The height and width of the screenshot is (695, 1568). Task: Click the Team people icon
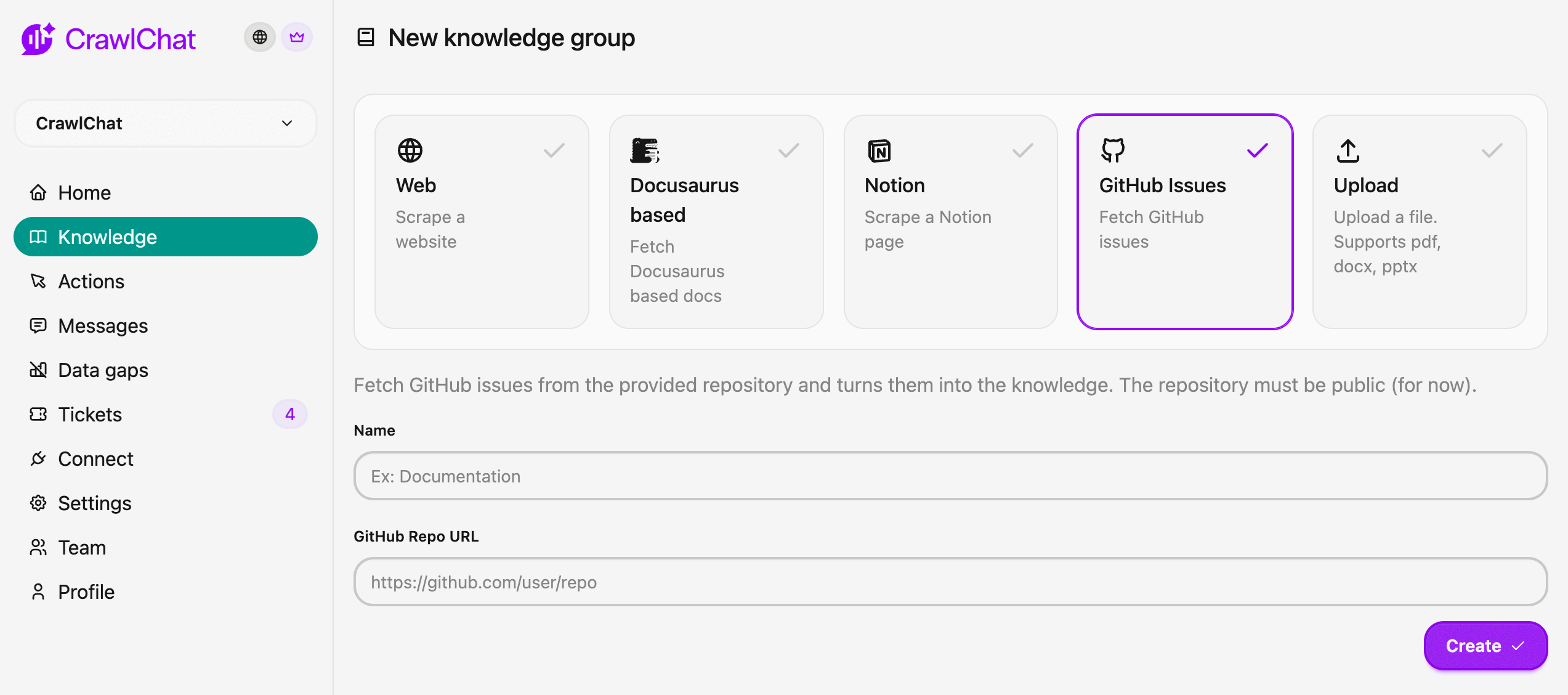pyautogui.click(x=38, y=547)
